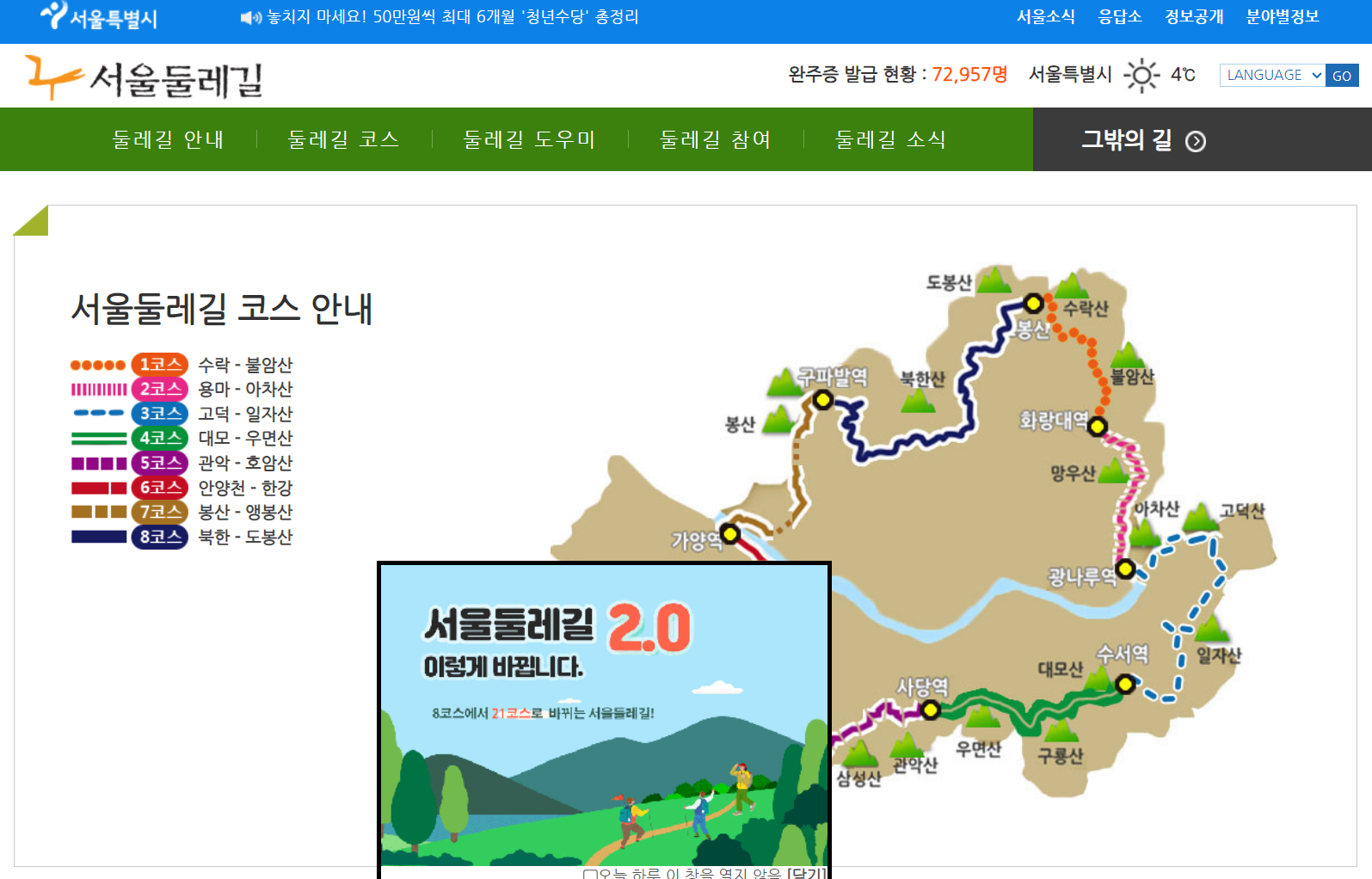Open the 둘레길 코스 menu
Image resolution: width=1372 pixels, height=879 pixels.
coord(344,139)
